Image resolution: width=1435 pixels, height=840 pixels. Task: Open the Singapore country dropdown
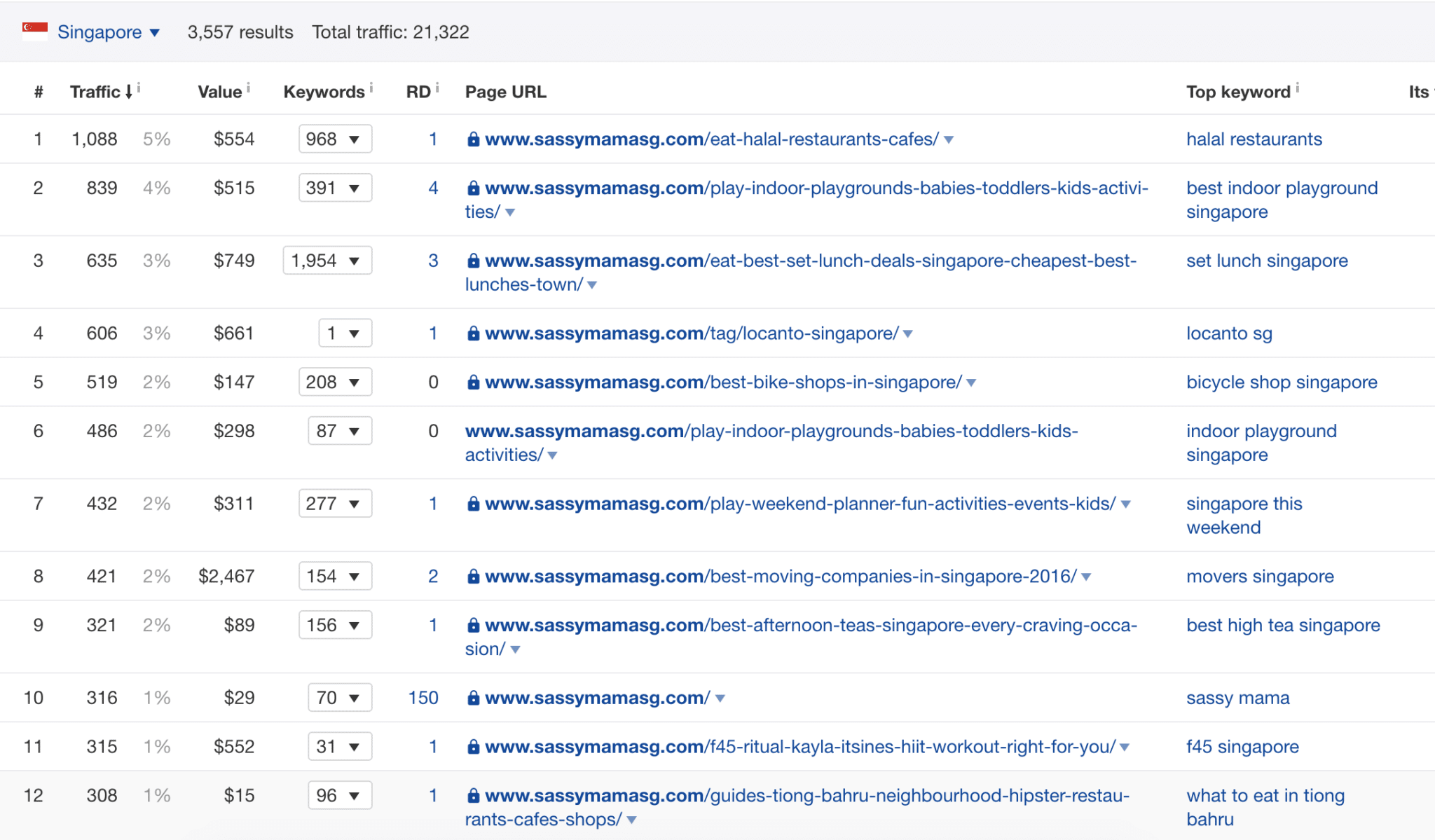click(x=109, y=32)
